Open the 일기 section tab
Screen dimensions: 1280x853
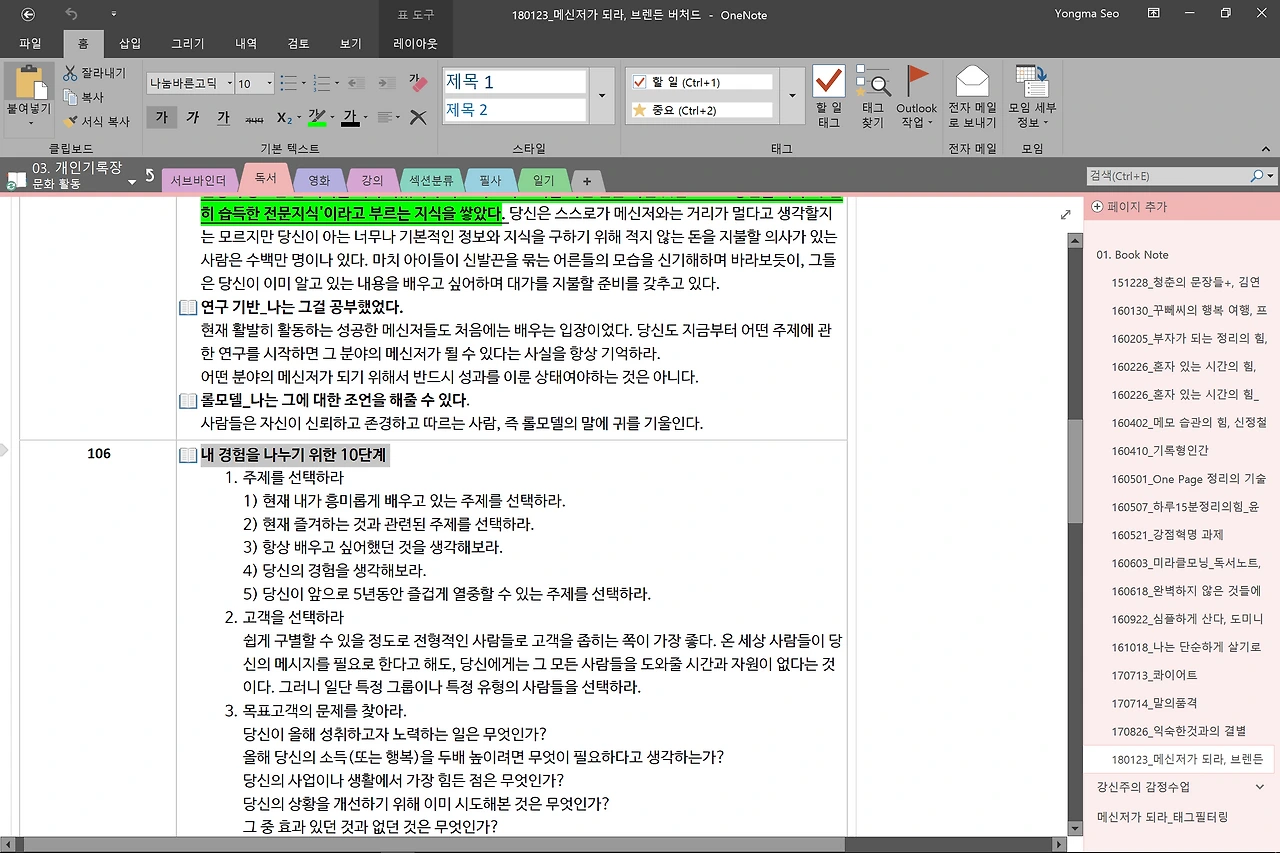543,181
